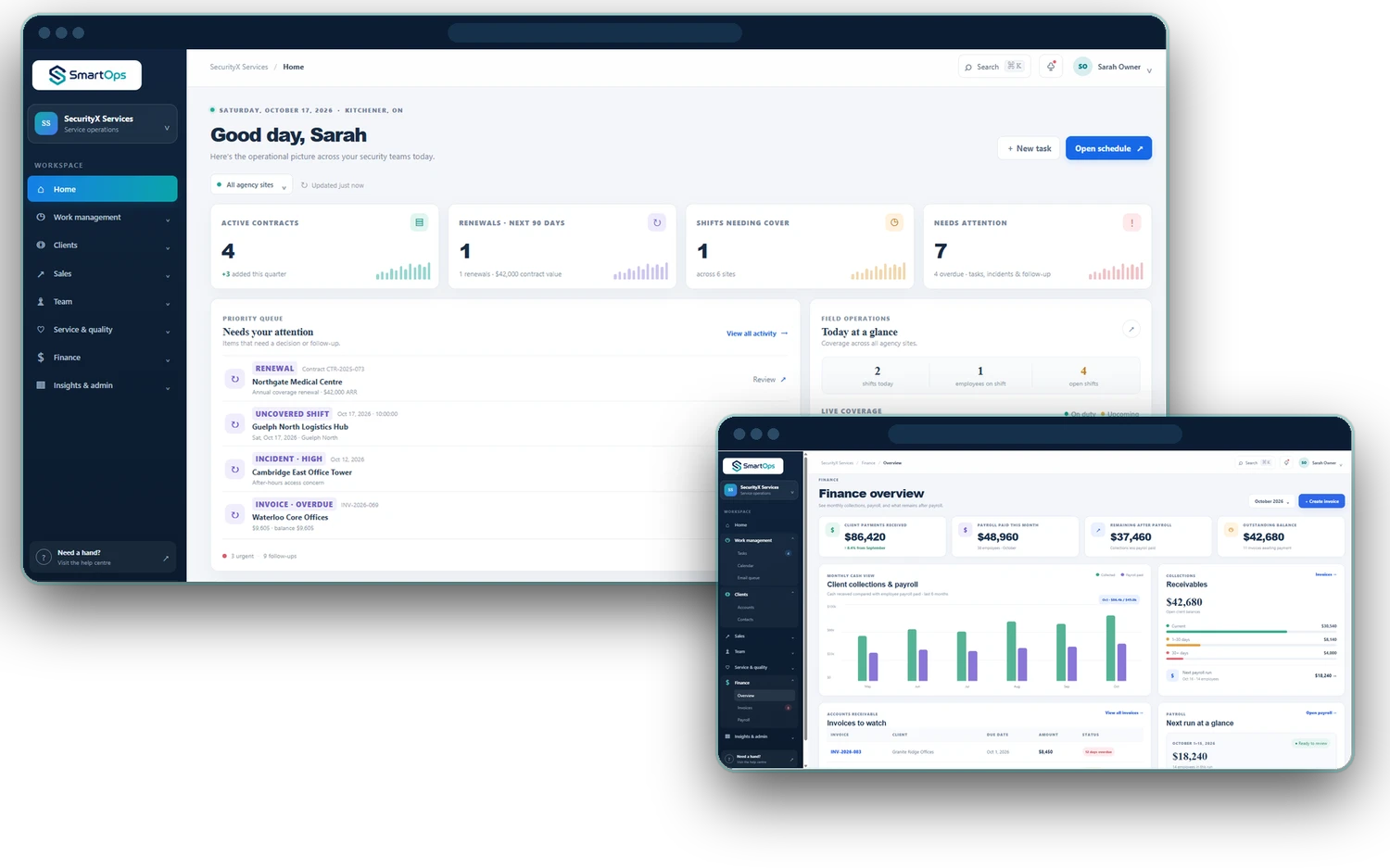Click the Client Payments Received dollar icon
This screenshot has width=1390, height=868.
pos(832,531)
